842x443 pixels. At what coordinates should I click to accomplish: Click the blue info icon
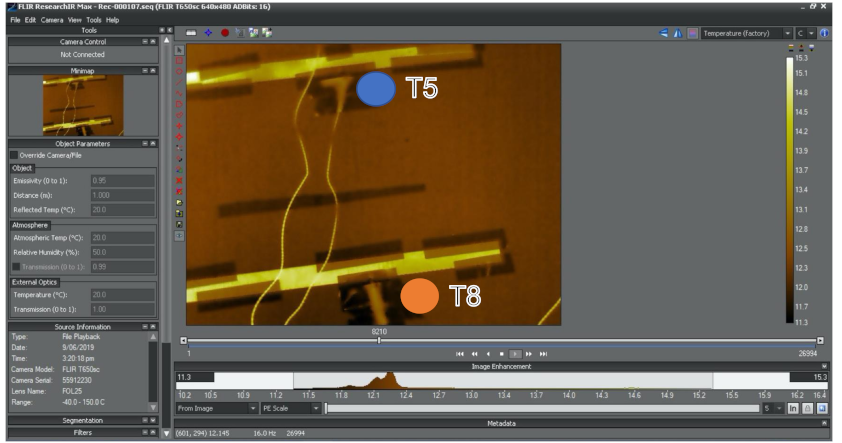coord(824,33)
